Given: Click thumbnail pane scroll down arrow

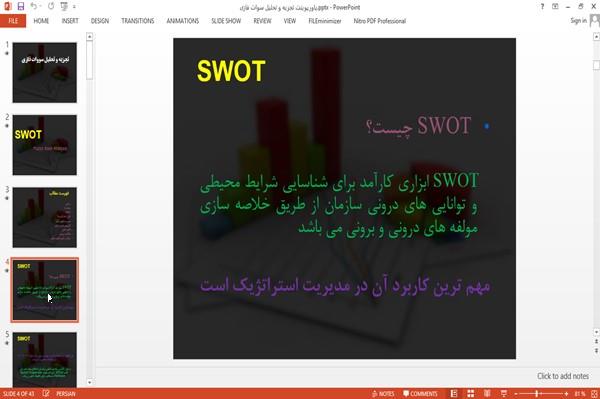Looking at the screenshot, I should tap(90, 382).
